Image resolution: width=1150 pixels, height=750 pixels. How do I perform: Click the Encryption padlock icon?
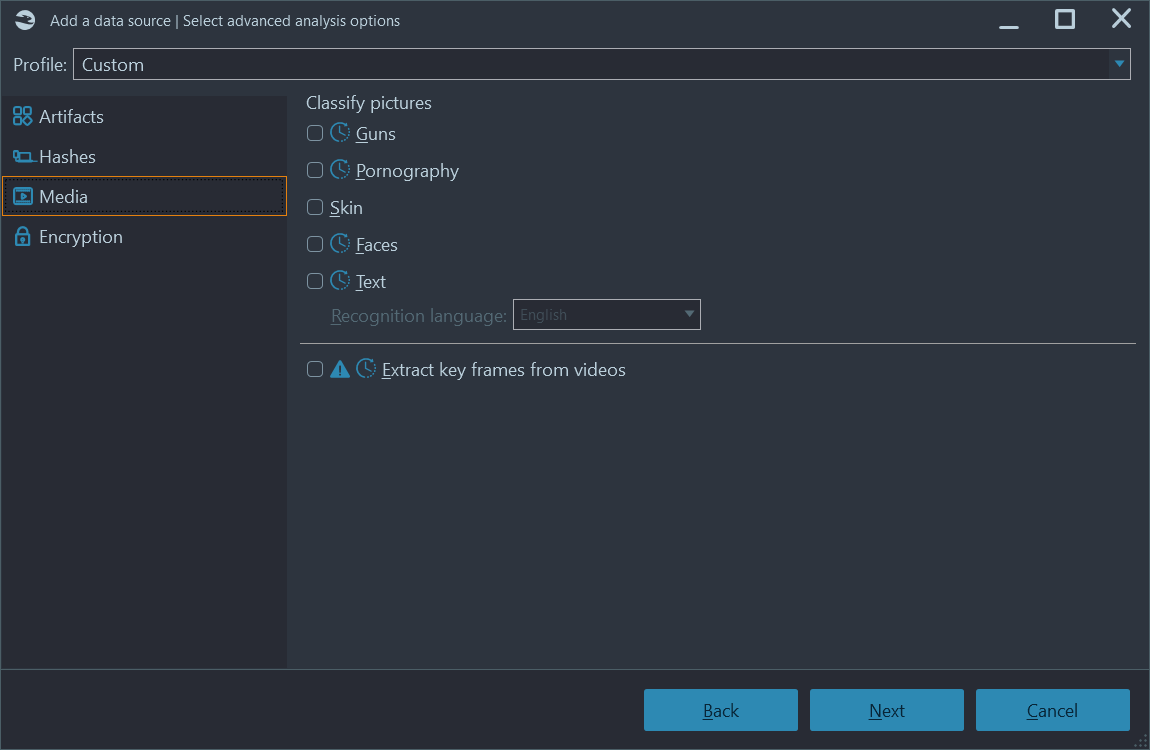(23, 236)
